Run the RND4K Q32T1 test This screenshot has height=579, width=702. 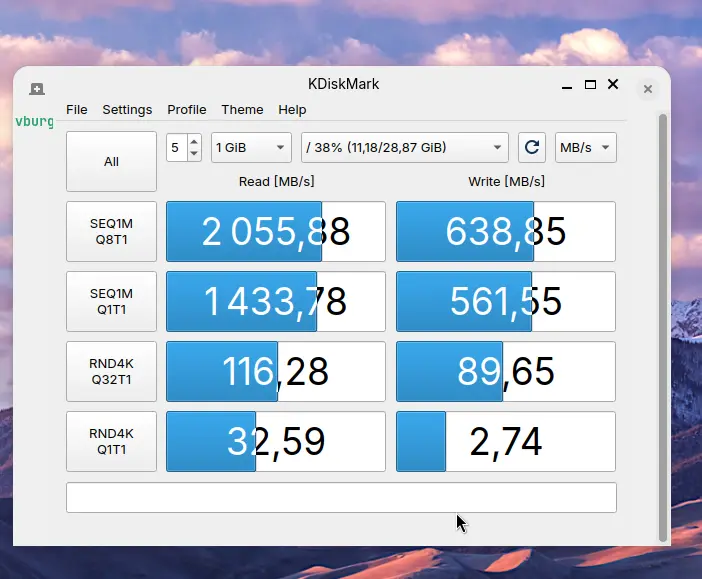point(111,371)
